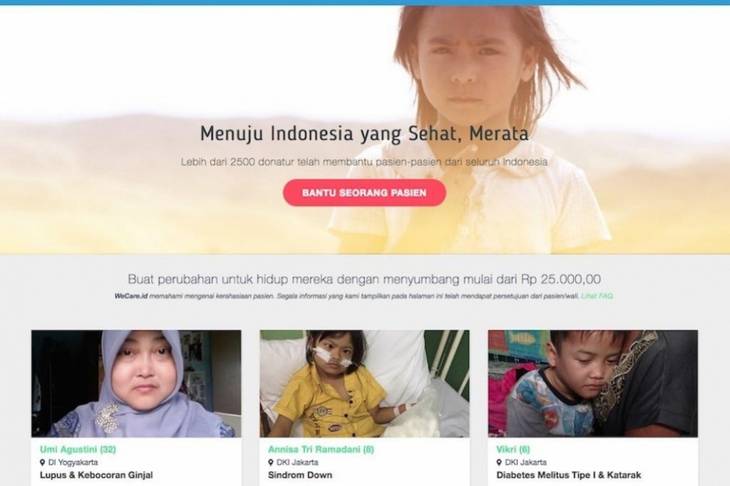Open Umi Agustini's patient photo
Viewport: 730px width, 486px height.
pos(136,384)
